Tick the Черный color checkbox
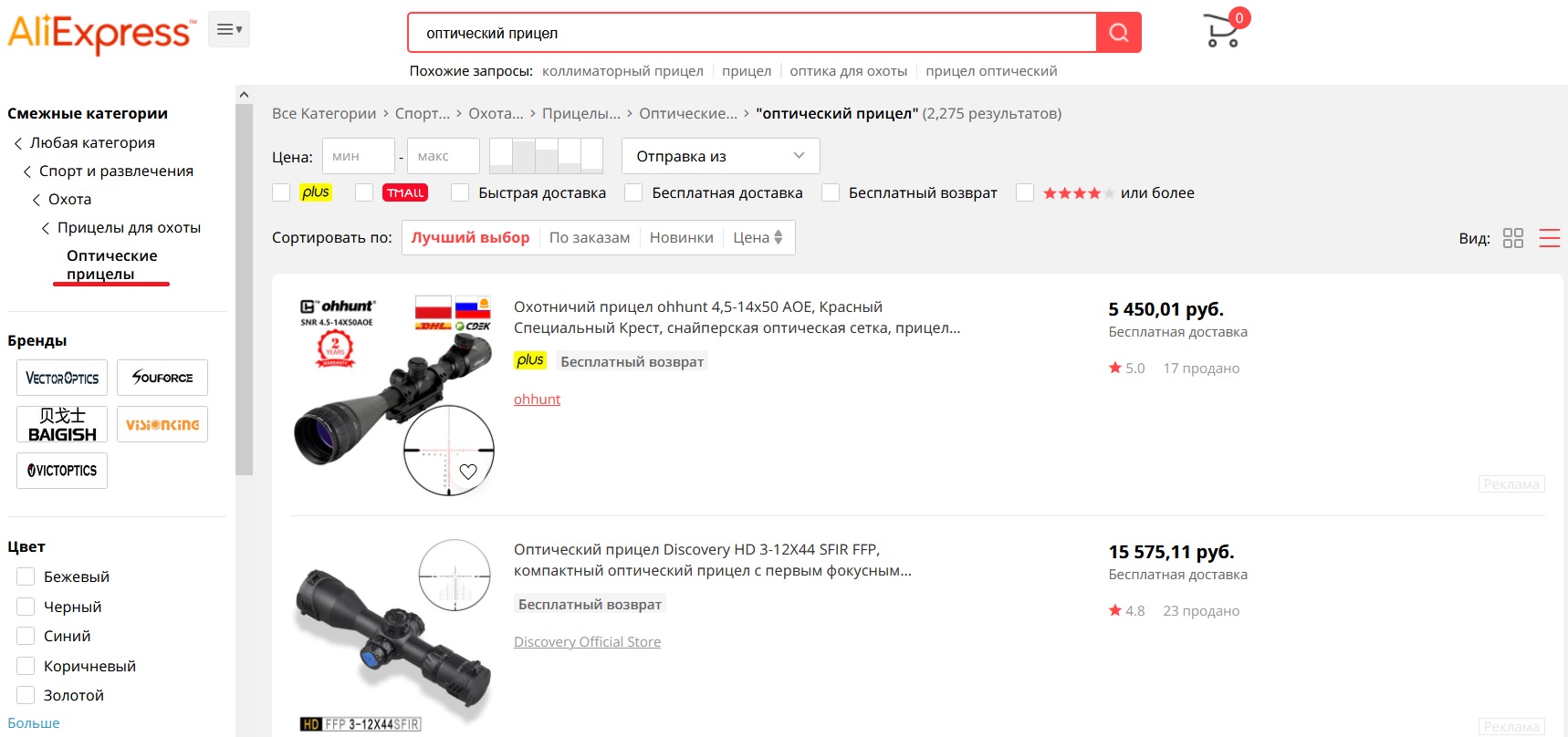This screenshot has height=737, width=1568. point(26,607)
